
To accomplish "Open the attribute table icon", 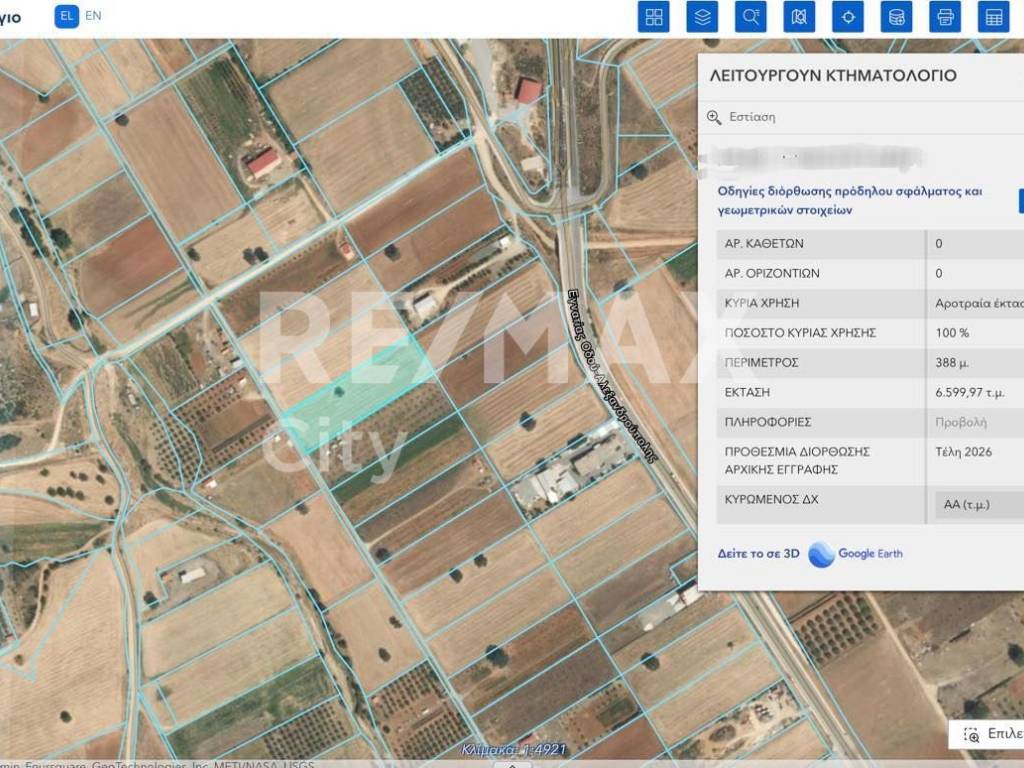I will pos(993,17).
